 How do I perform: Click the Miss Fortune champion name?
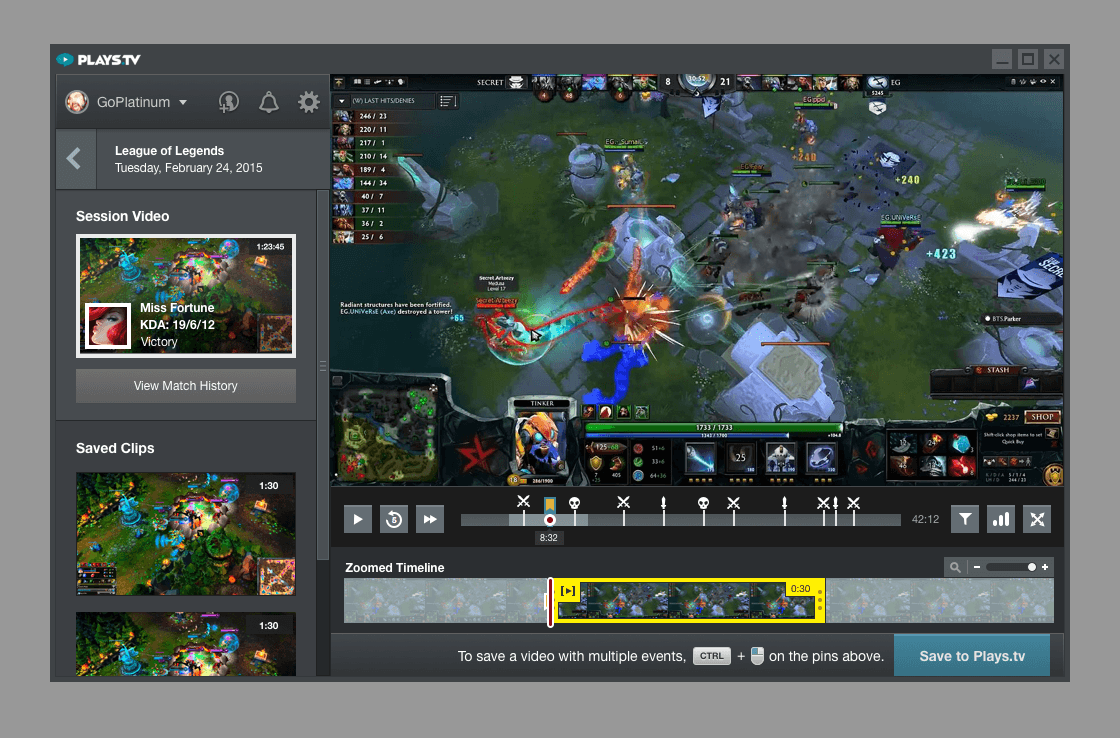tap(177, 308)
